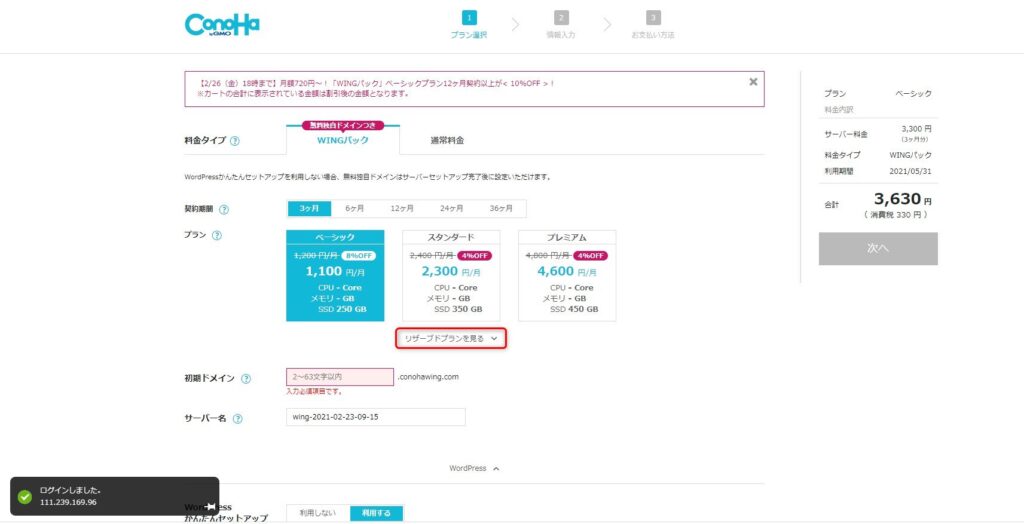Screen dimensions: 1024x524
Task: Click green check icon in login notification
Action: (x=25, y=497)
